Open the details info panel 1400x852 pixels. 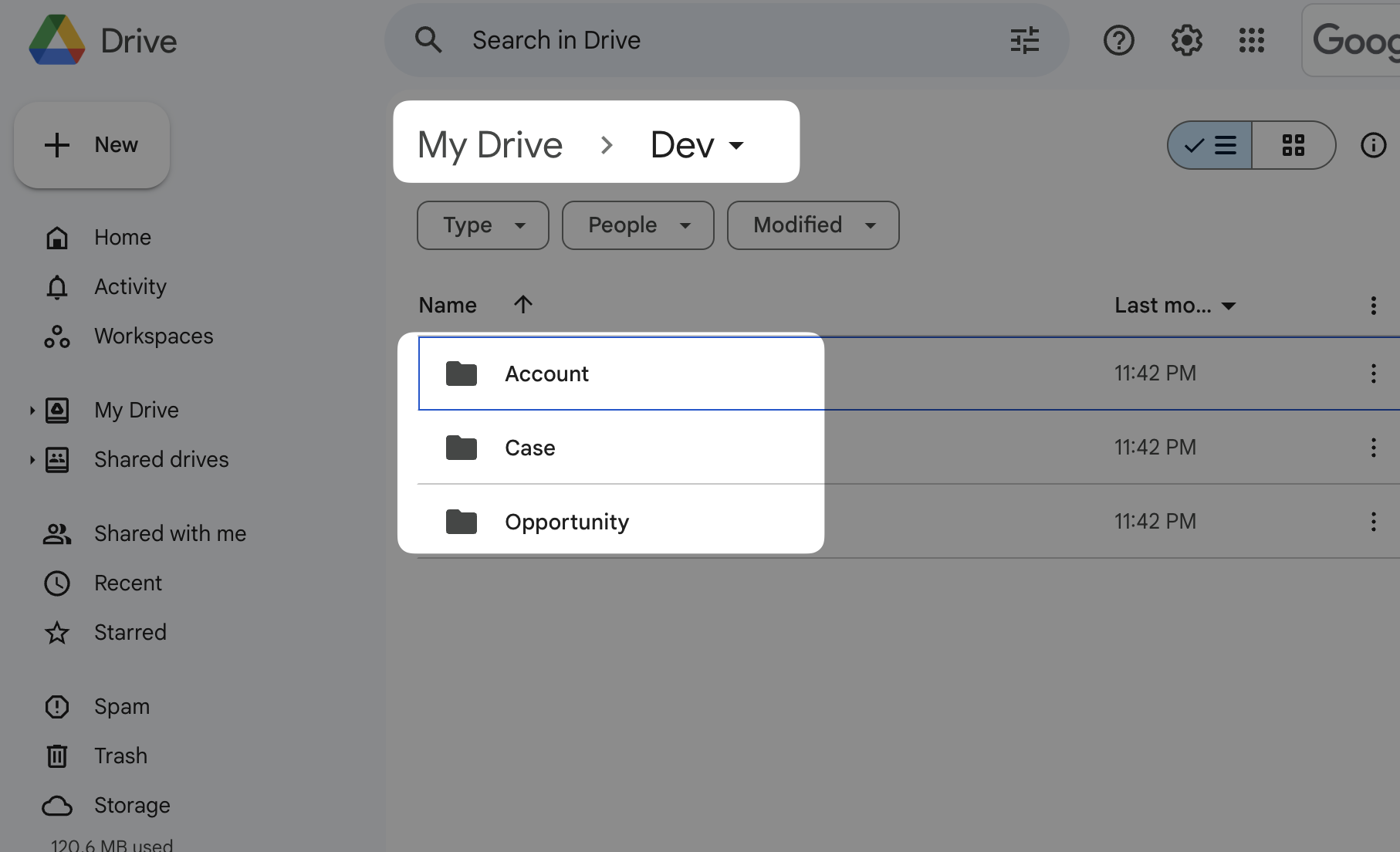(1374, 144)
